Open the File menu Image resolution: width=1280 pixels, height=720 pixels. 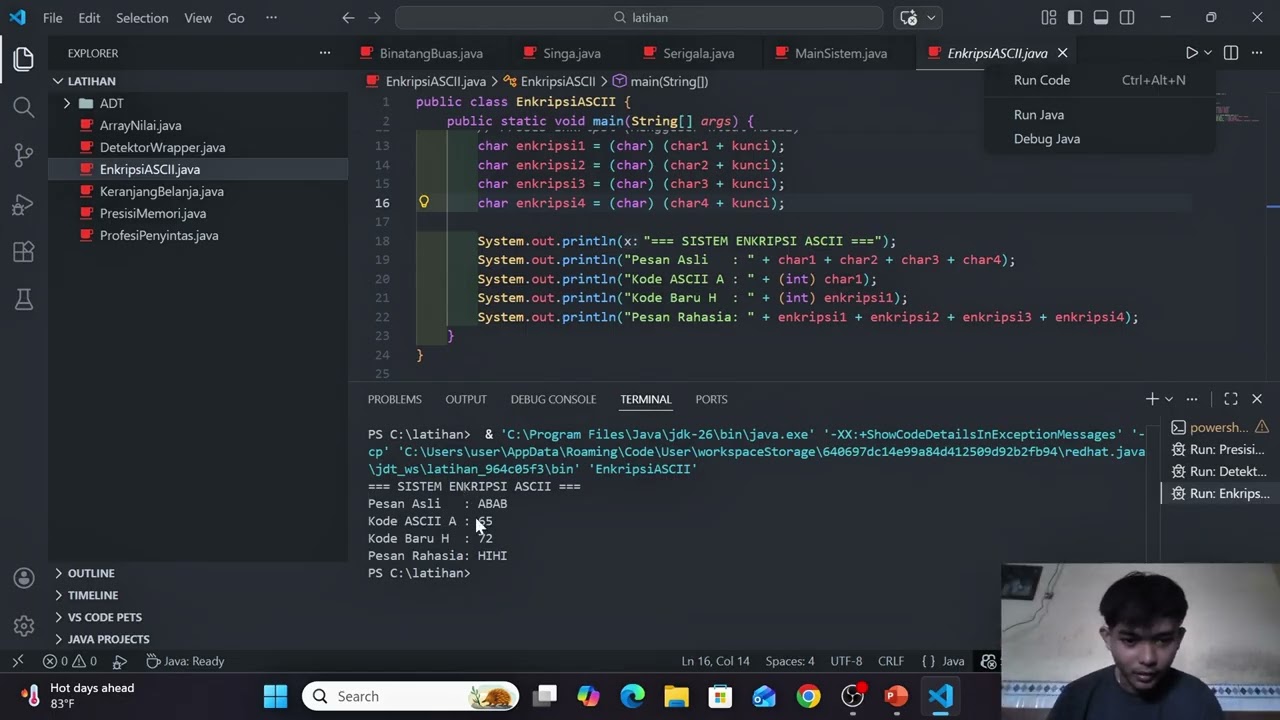[x=52, y=18]
